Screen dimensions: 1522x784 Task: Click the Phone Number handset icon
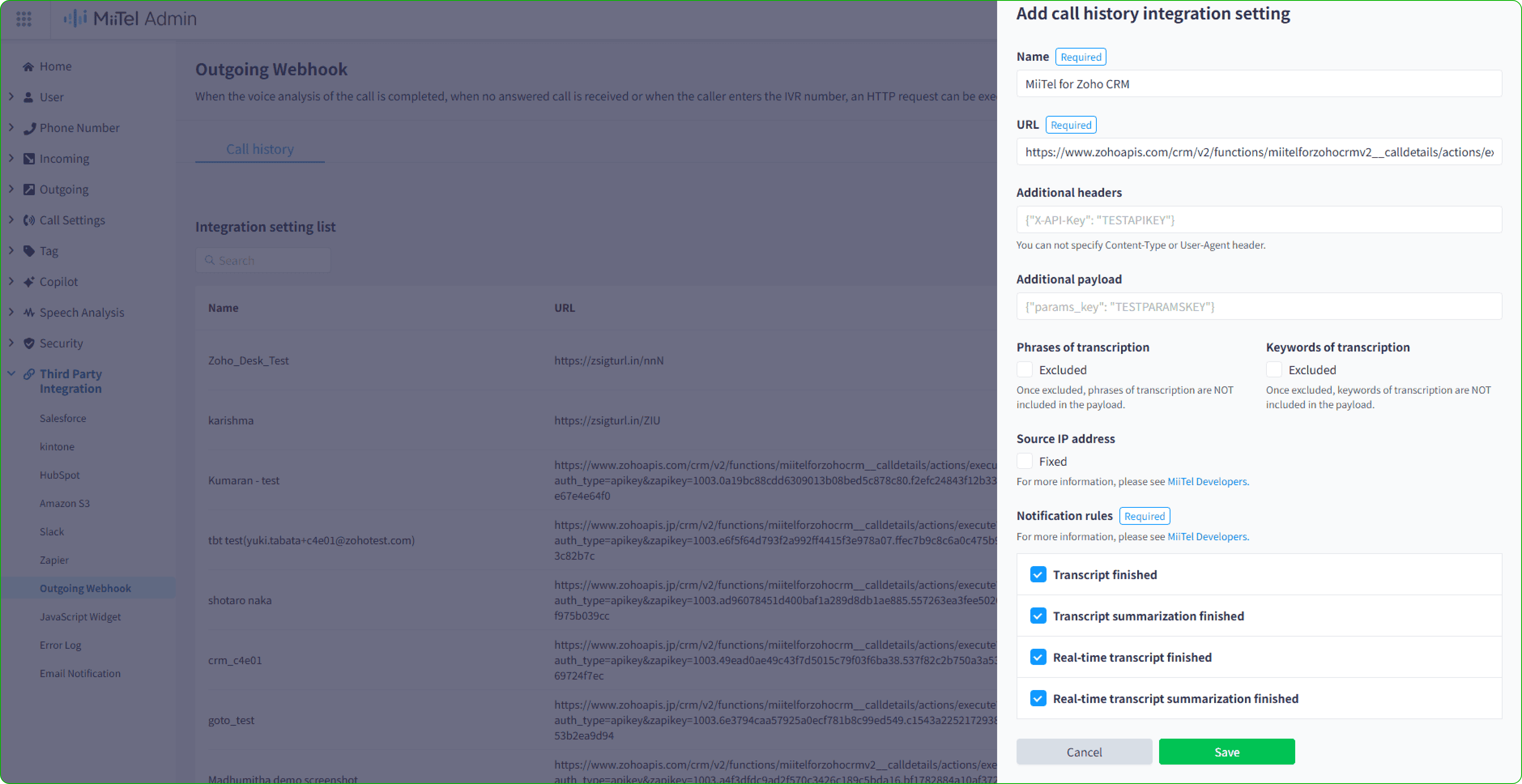point(28,128)
